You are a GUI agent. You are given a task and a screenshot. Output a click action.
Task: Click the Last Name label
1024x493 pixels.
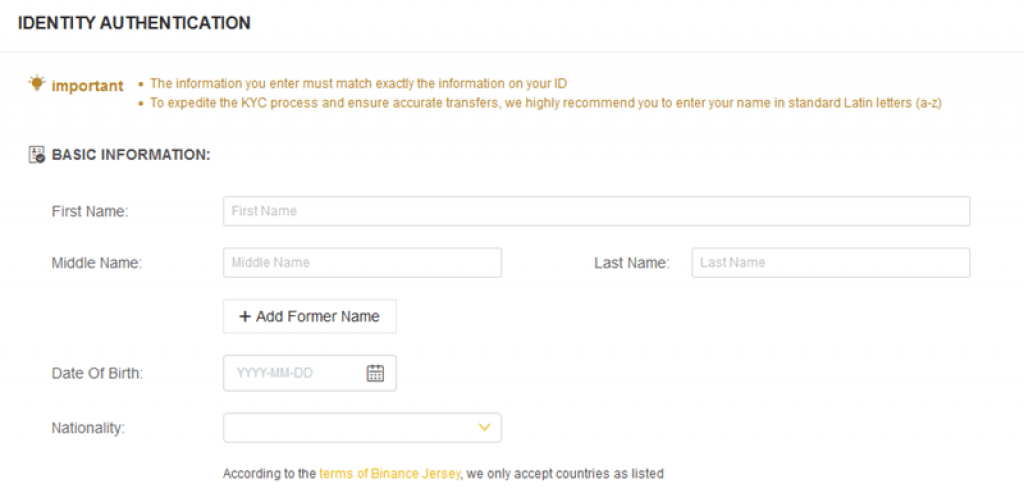(632, 263)
